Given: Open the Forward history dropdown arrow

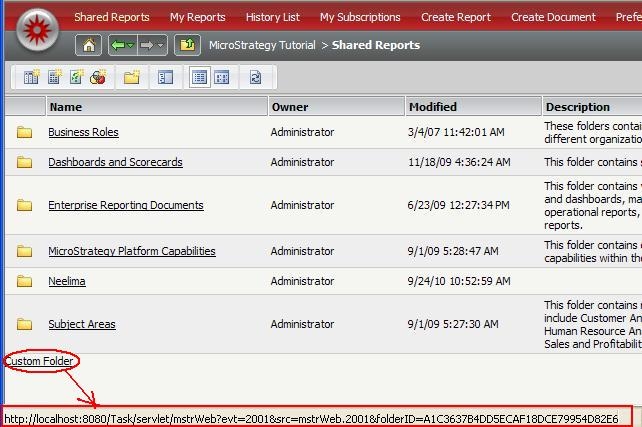Looking at the screenshot, I should [x=161, y=46].
